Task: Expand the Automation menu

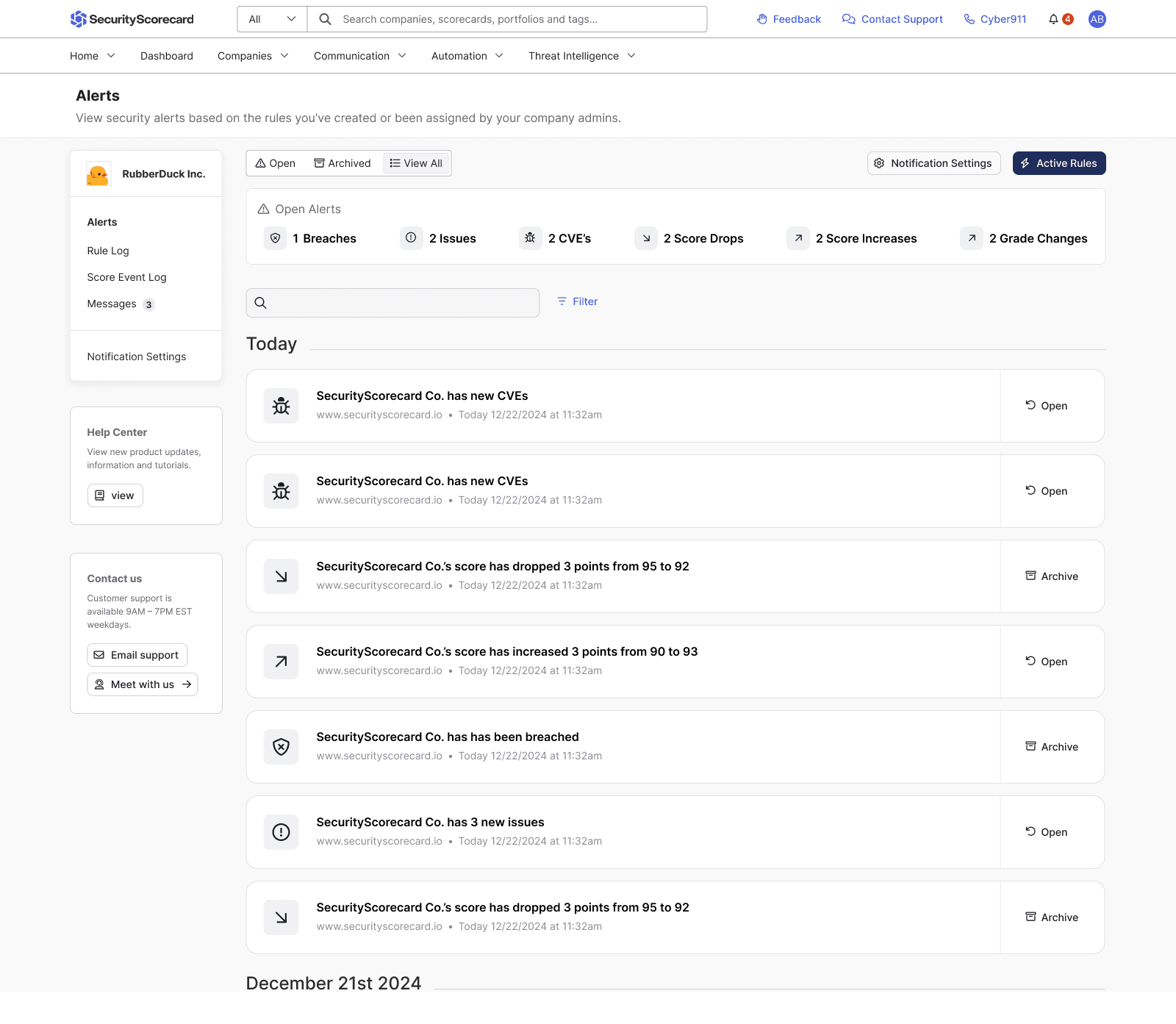Action: pos(467,56)
